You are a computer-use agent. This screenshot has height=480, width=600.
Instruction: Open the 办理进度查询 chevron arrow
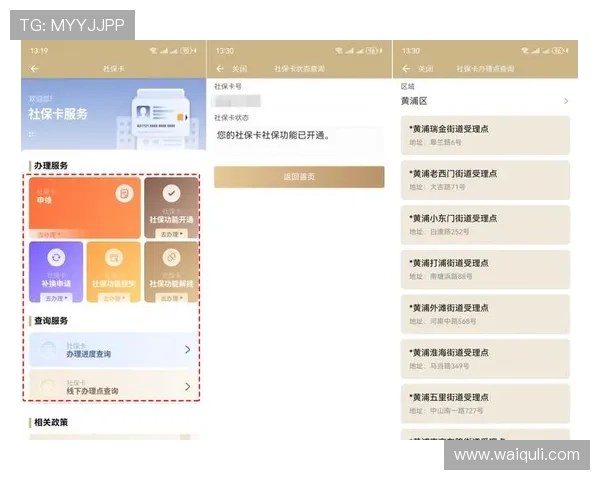[188, 349]
